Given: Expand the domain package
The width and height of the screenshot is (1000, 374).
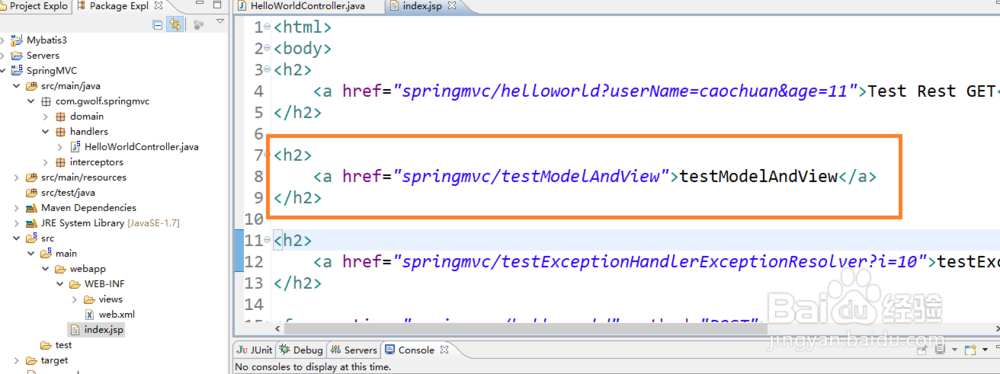Looking at the screenshot, I should click(45, 116).
